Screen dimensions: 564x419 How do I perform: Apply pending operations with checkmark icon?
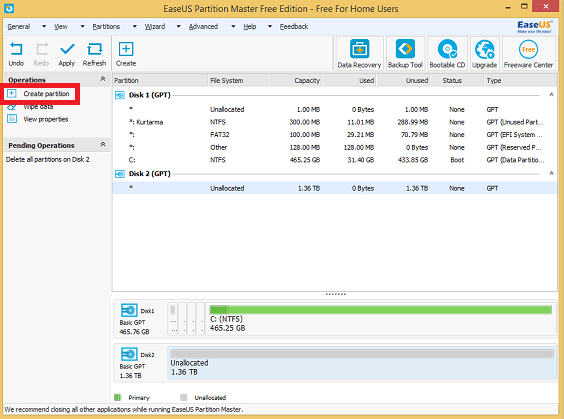[67, 49]
